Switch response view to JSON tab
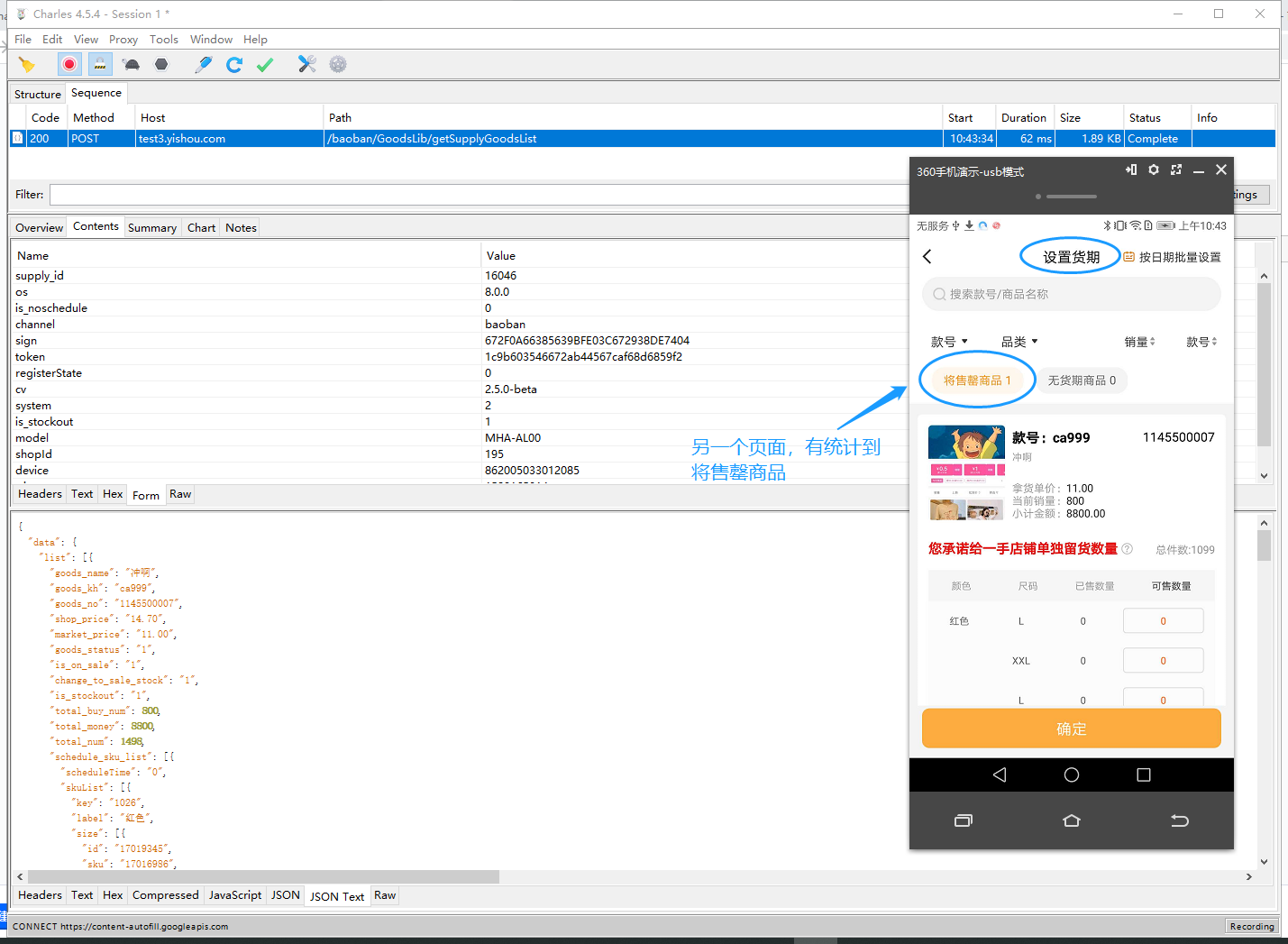 click(286, 895)
